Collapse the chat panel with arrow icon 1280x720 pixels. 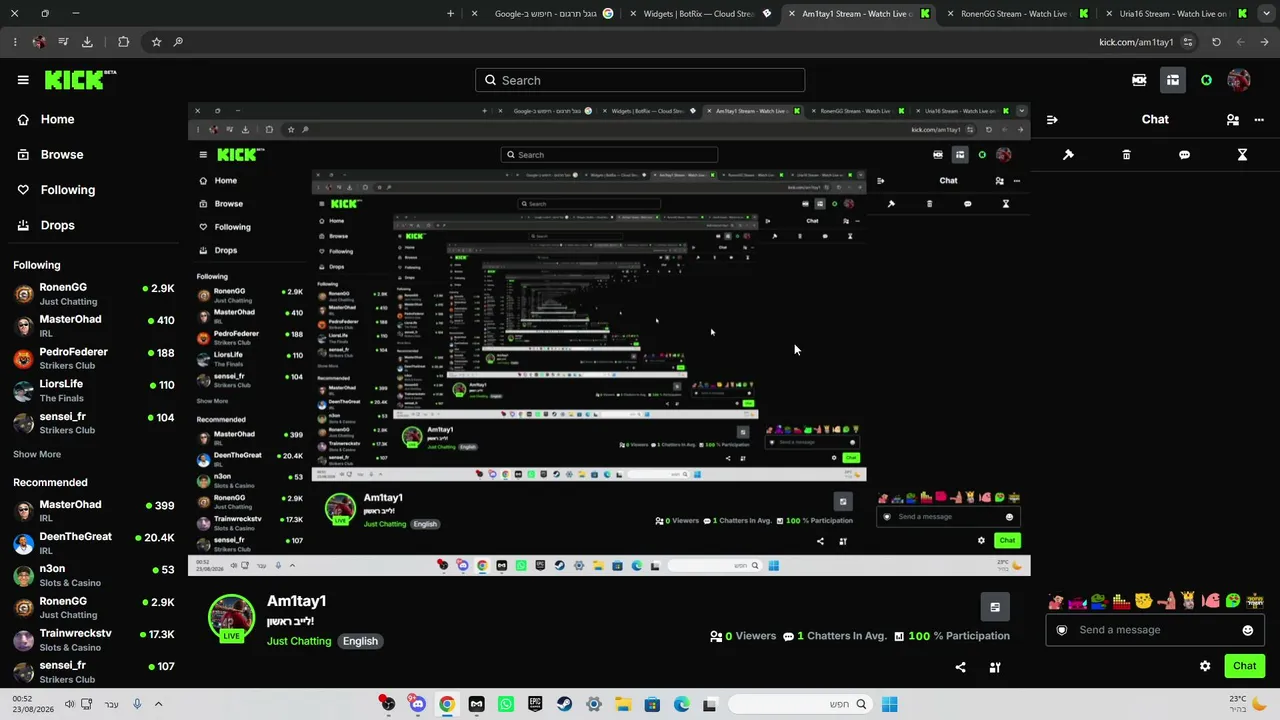[1052, 119]
